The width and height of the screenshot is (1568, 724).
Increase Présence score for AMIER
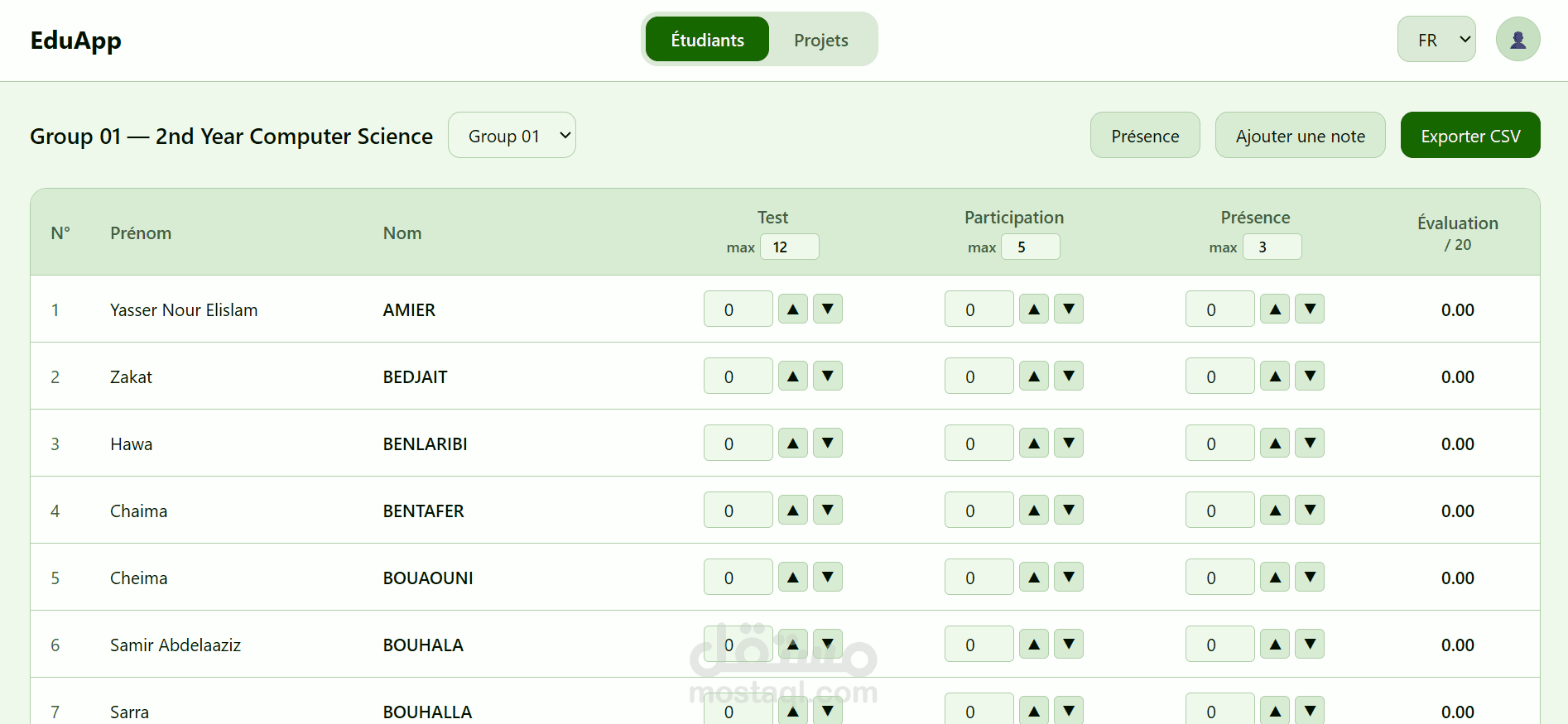pos(1275,309)
